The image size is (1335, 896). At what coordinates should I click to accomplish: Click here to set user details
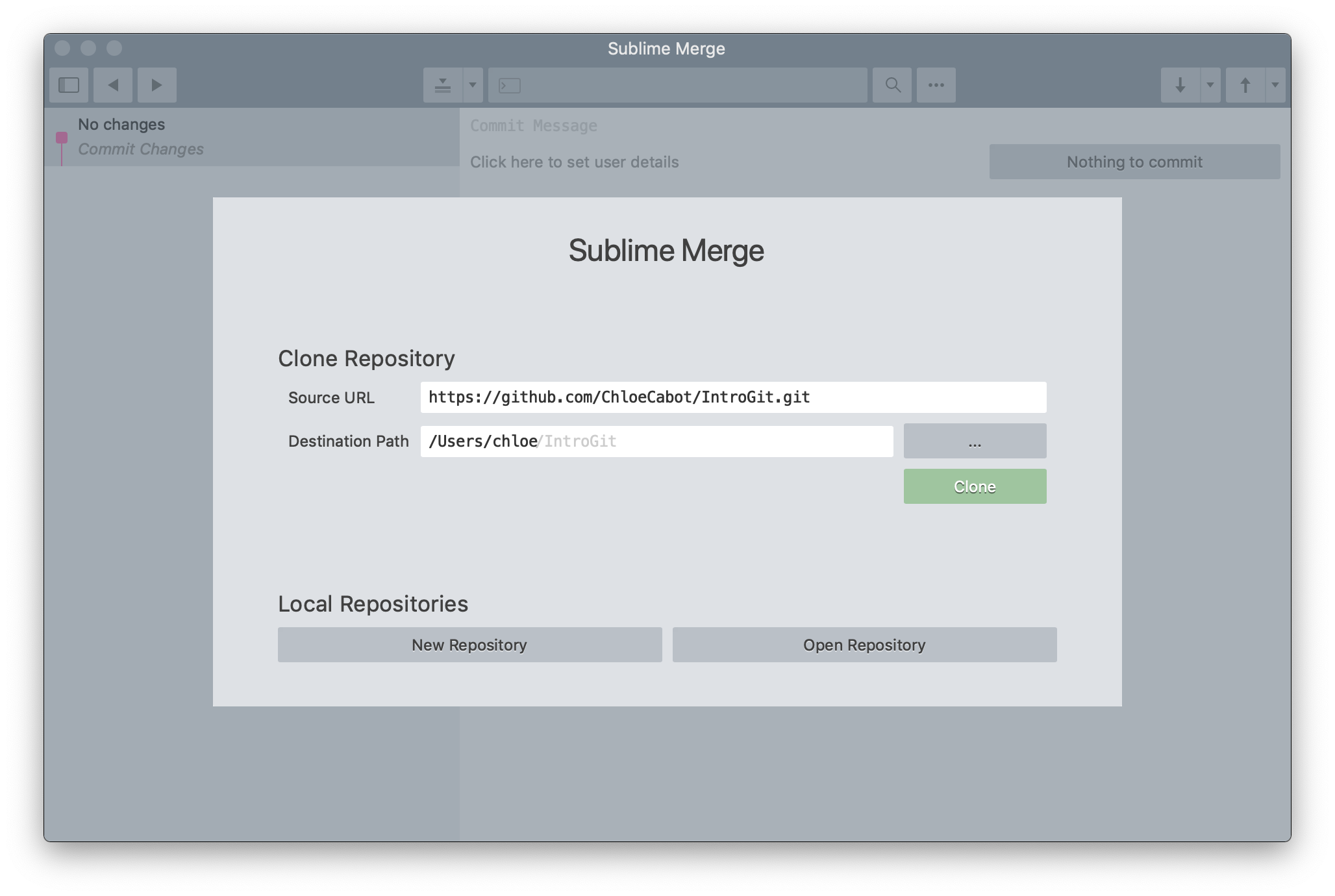point(575,162)
